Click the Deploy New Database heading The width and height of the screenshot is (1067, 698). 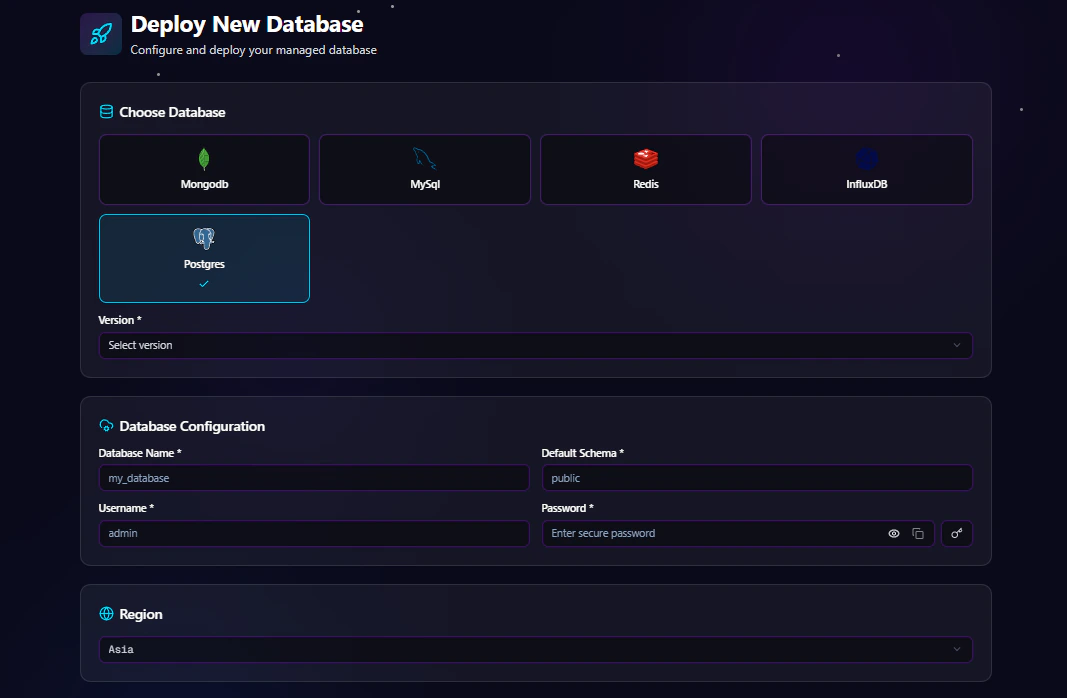pos(247,24)
